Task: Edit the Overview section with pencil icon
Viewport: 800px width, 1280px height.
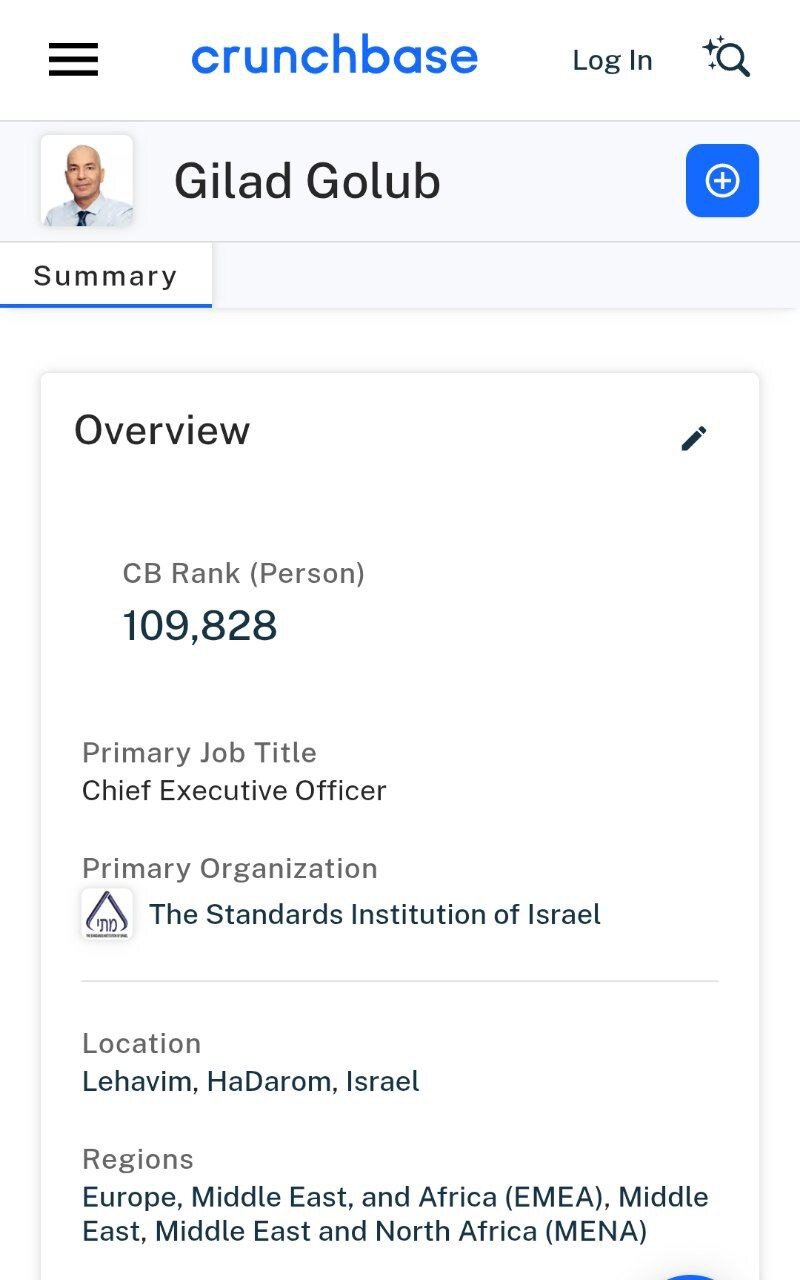Action: click(693, 438)
